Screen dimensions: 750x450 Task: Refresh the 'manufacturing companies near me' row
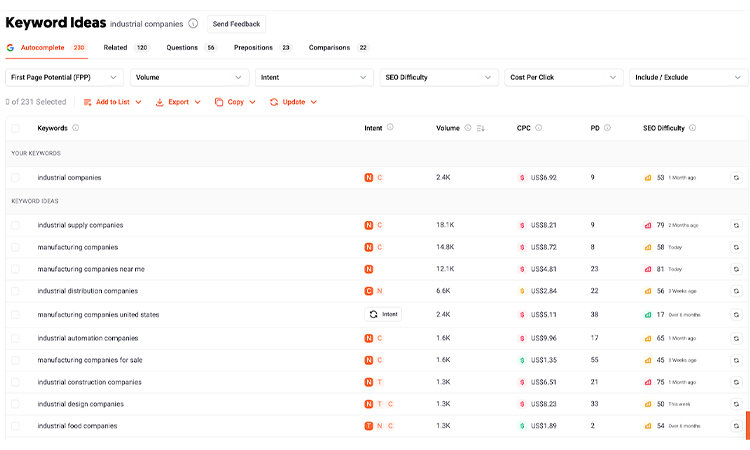736,269
